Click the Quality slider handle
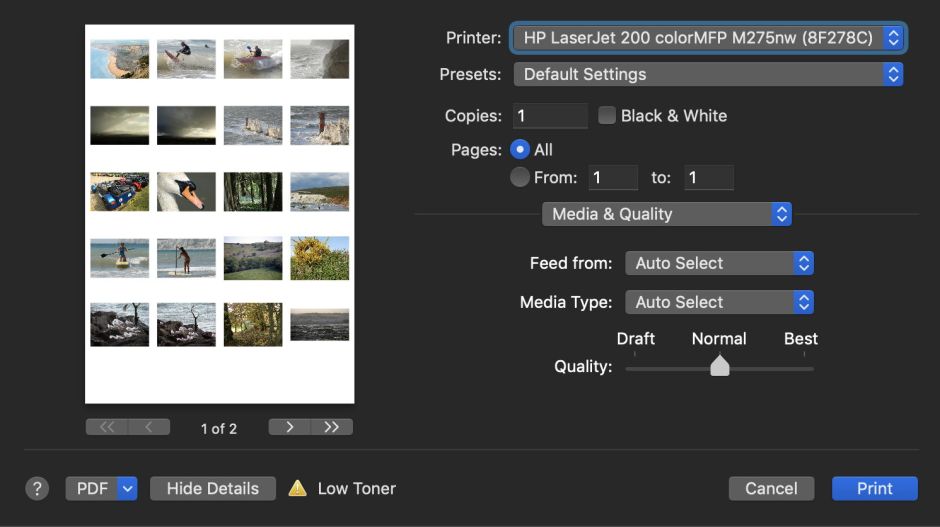The image size is (940, 527). click(x=719, y=366)
